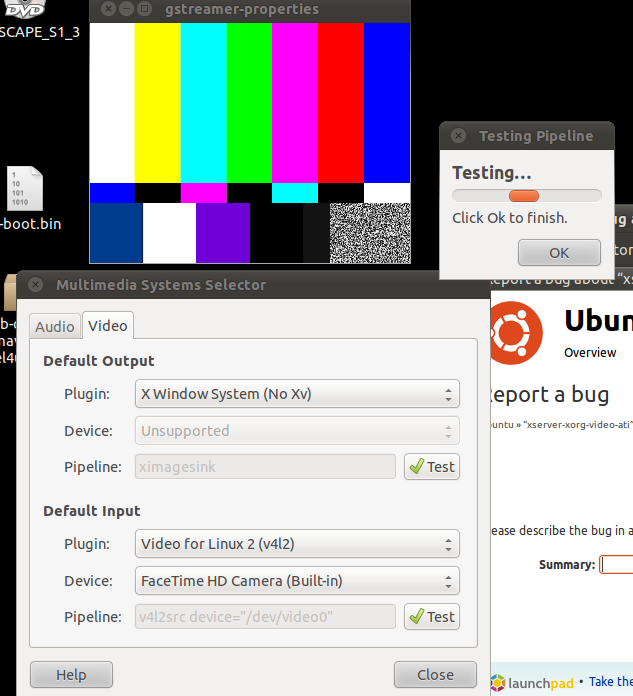Test the ximagesink output pipeline

pyautogui.click(x=431, y=467)
